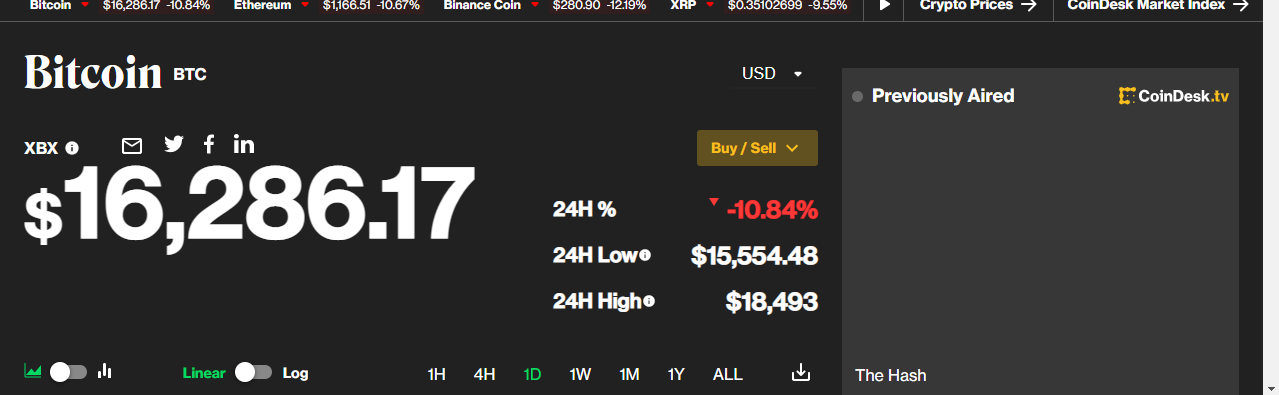Share on LinkedIn icon

pyautogui.click(x=244, y=144)
